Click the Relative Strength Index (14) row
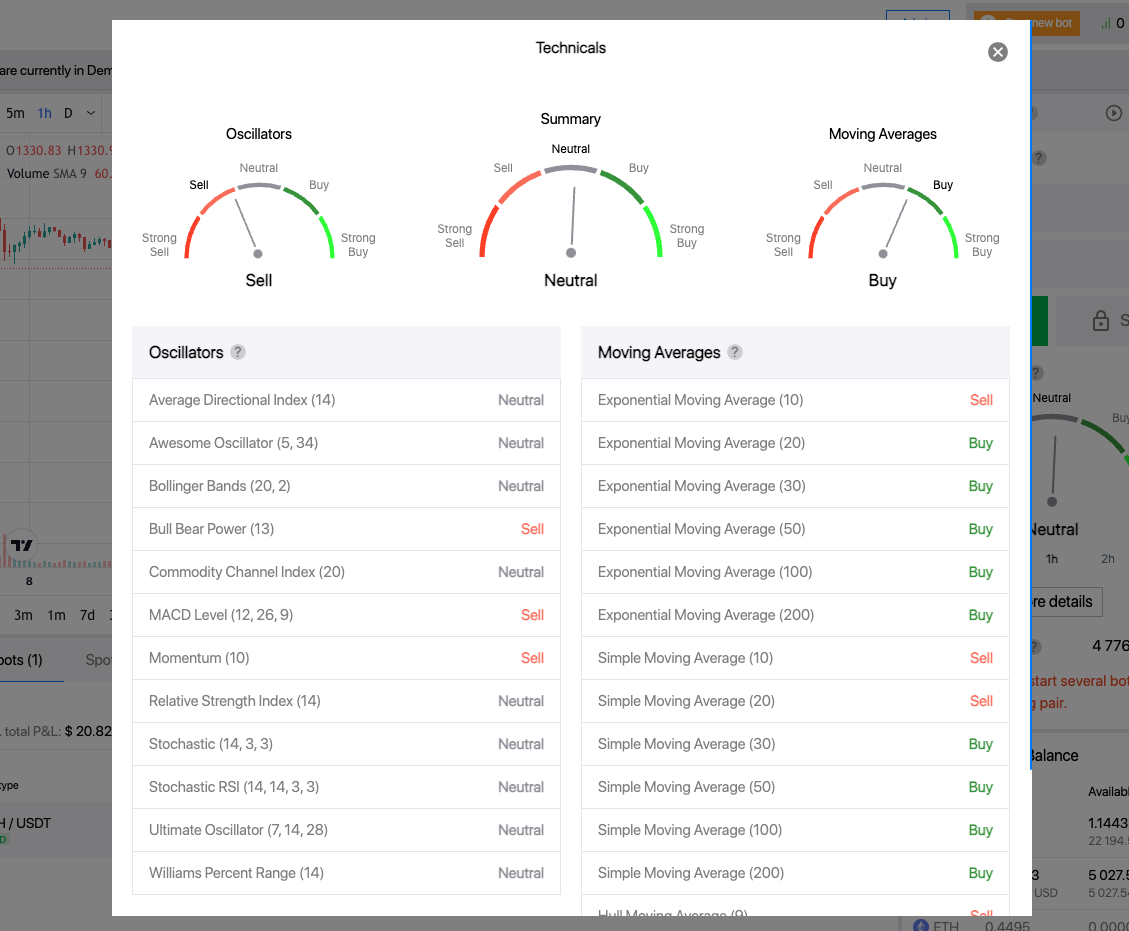Image resolution: width=1129 pixels, height=931 pixels. [346, 701]
